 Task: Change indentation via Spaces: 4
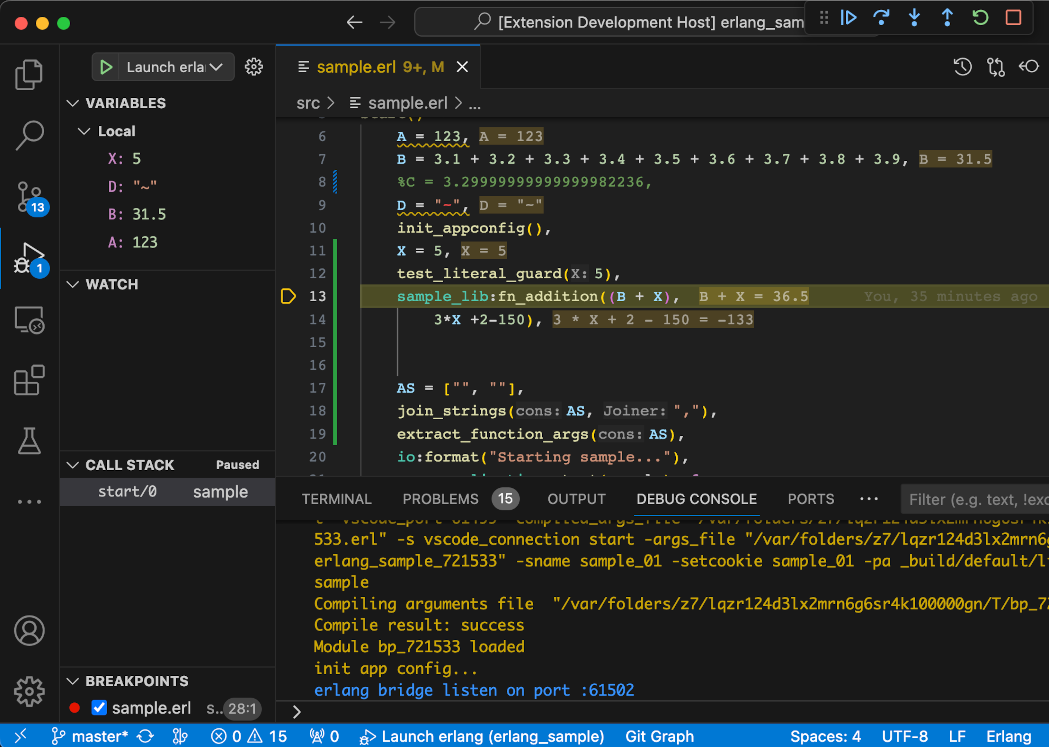point(826,736)
